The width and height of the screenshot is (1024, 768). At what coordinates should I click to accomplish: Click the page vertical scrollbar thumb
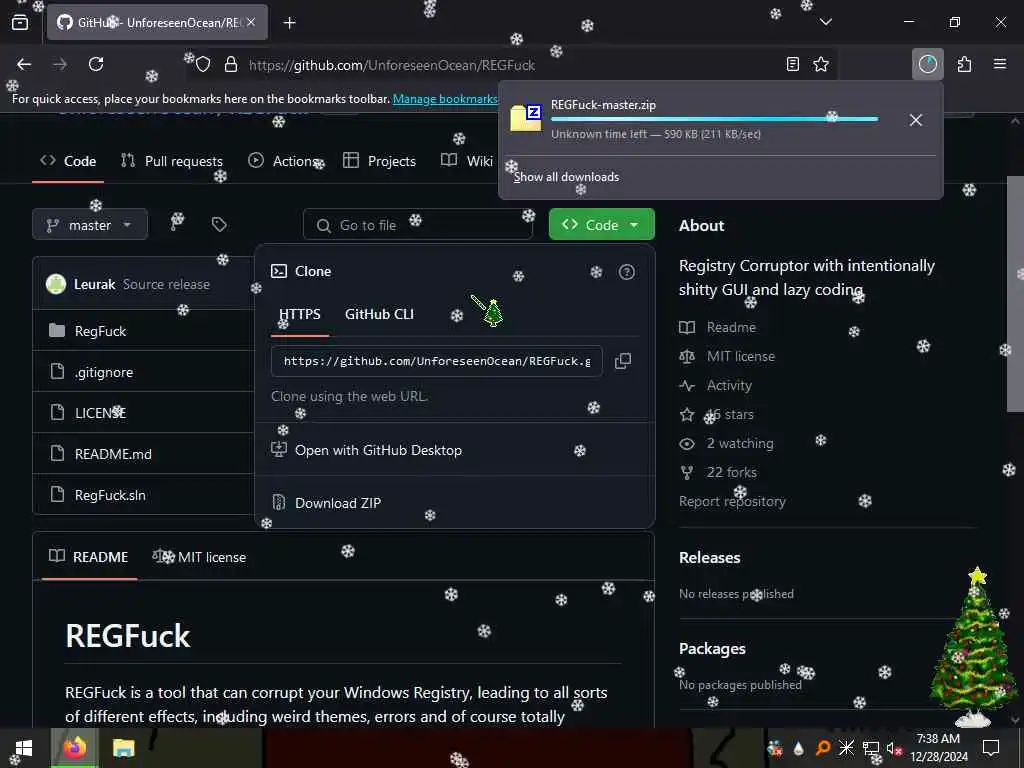1015,293
